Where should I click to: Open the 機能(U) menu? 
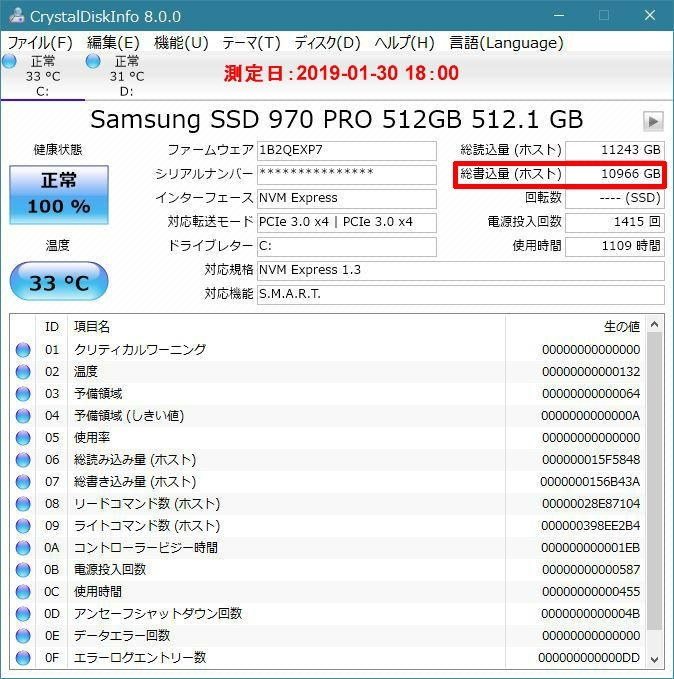tap(181, 43)
